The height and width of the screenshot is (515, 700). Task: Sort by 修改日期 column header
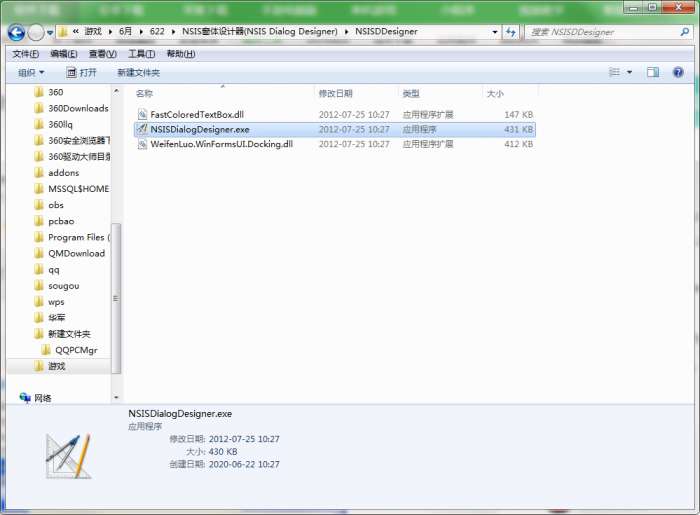(336, 93)
